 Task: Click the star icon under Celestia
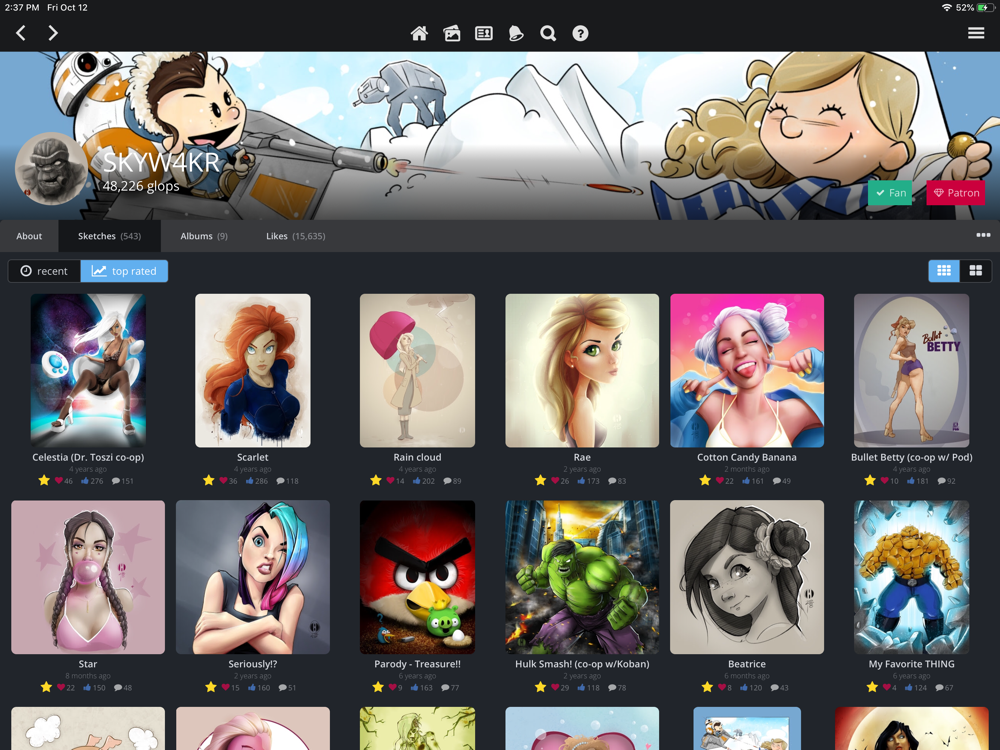(44, 480)
